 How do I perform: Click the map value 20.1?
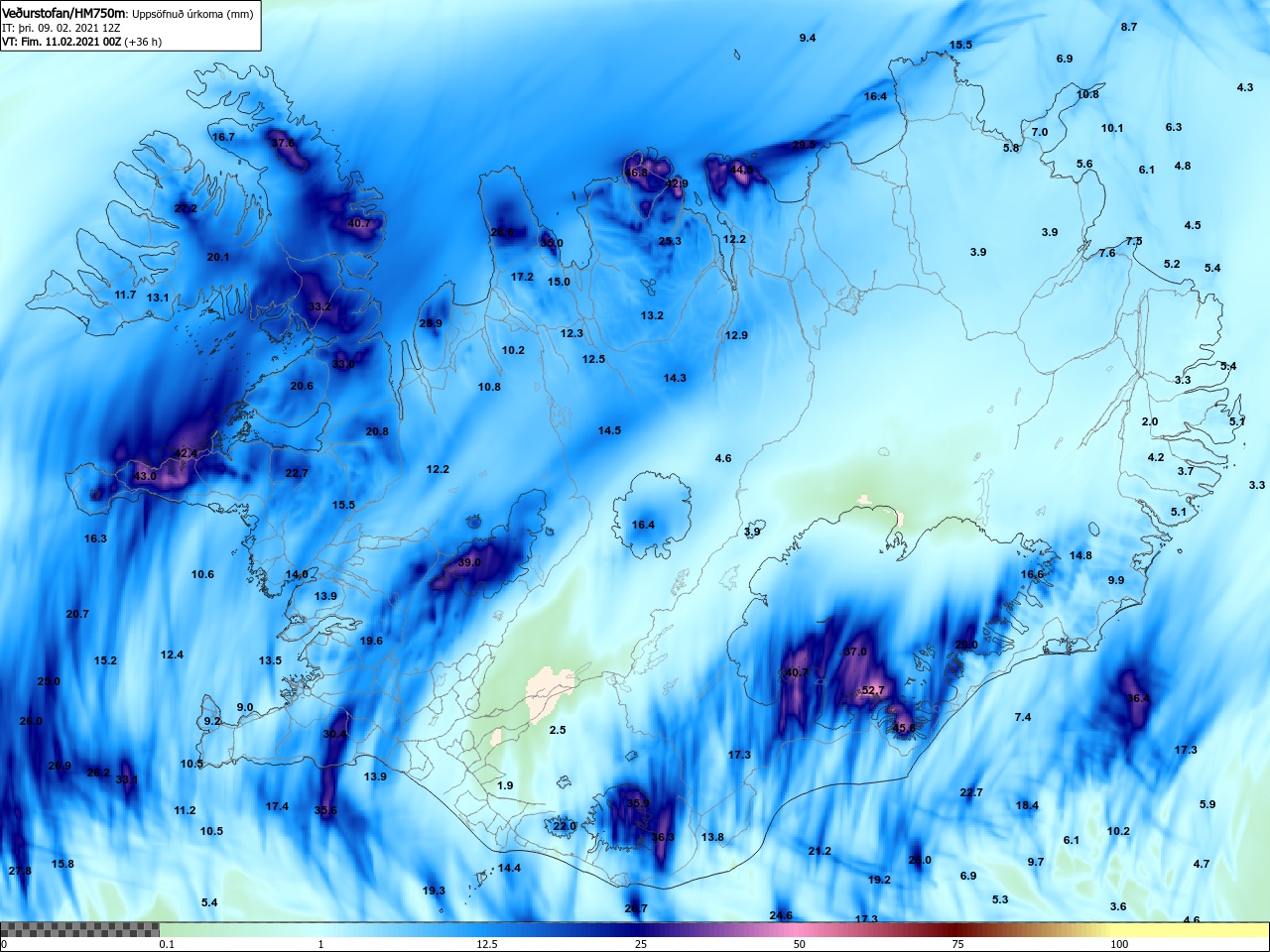(x=218, y=257)
